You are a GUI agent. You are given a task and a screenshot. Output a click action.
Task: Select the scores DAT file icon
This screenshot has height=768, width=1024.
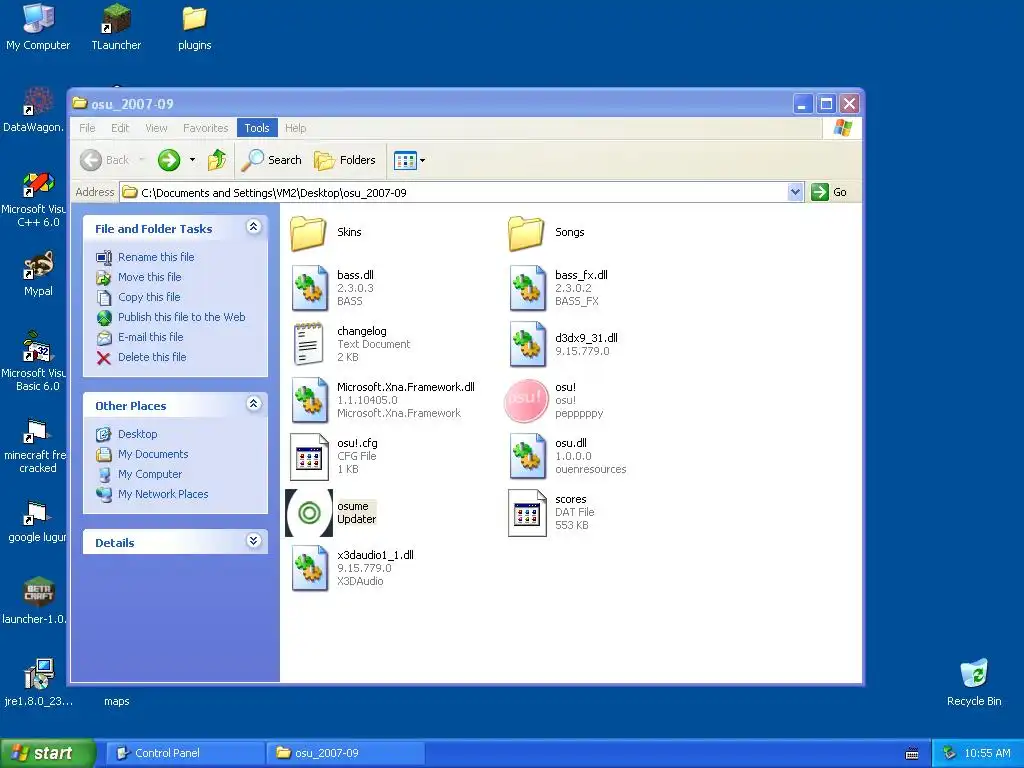click(x=527, y=513)
